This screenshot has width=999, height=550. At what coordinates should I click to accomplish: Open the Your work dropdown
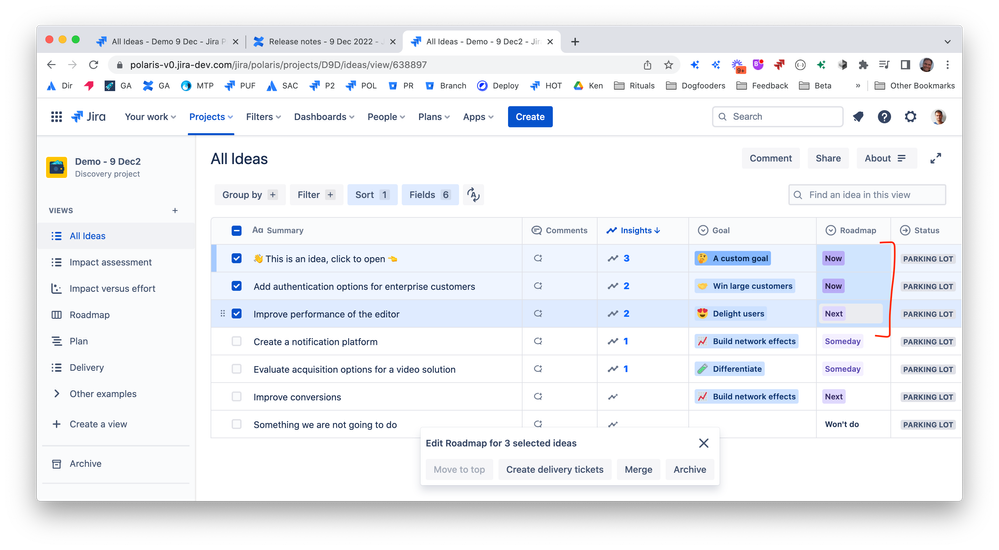[150, 117]
